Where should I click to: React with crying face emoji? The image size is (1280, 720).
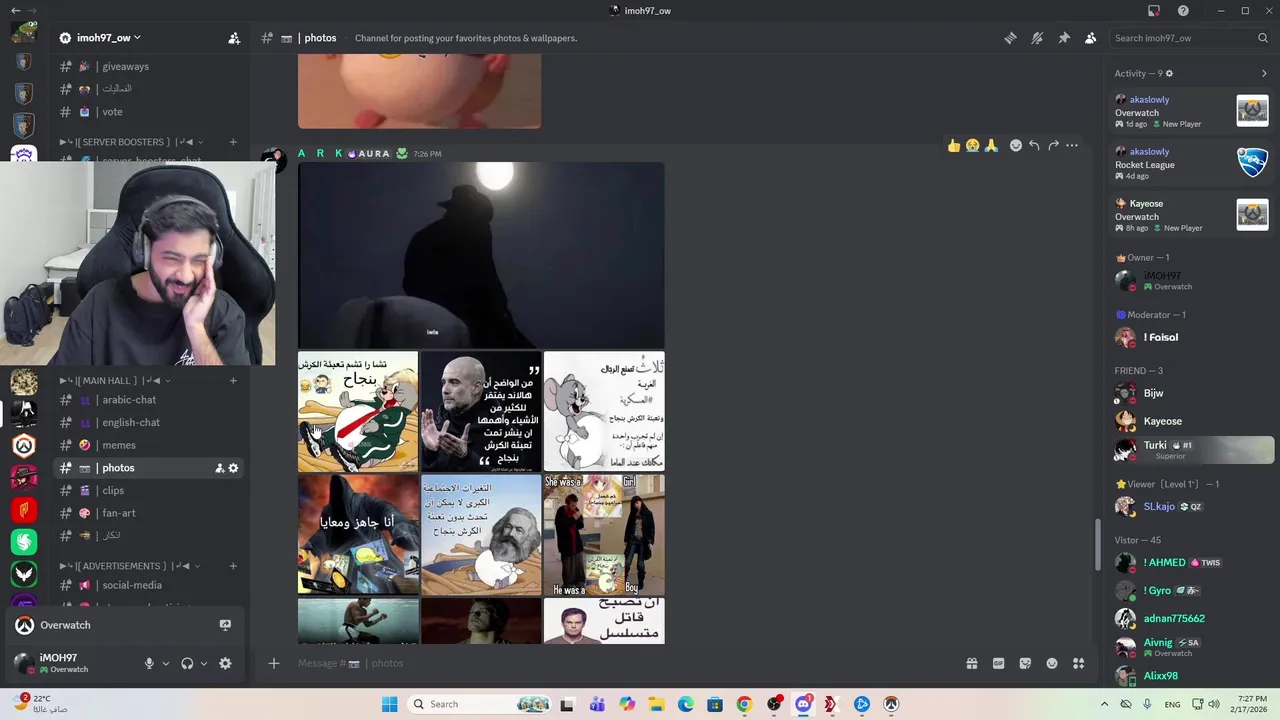point(972,145)
